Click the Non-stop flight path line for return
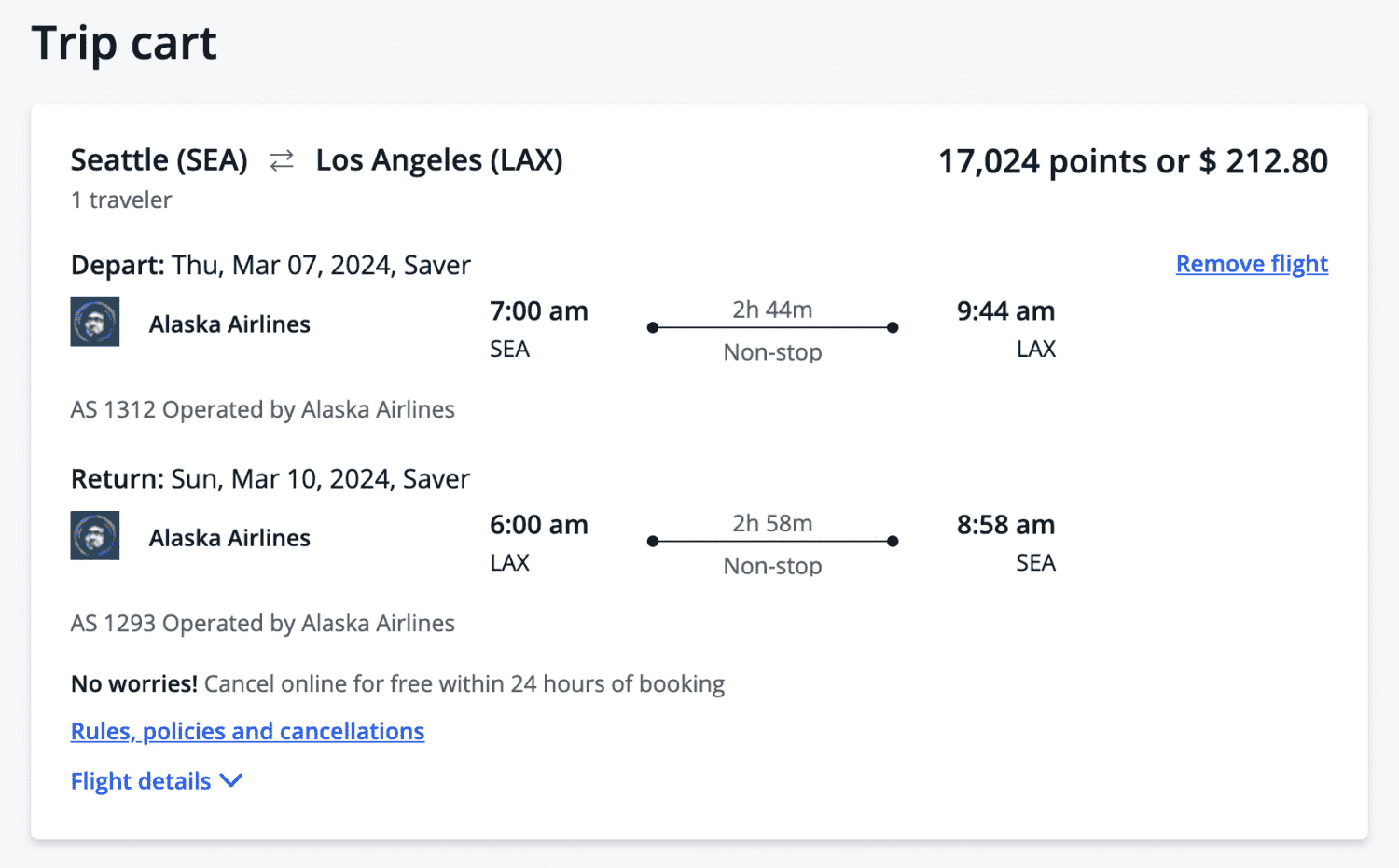The image size is (1399, 868). tap(772, 541)
